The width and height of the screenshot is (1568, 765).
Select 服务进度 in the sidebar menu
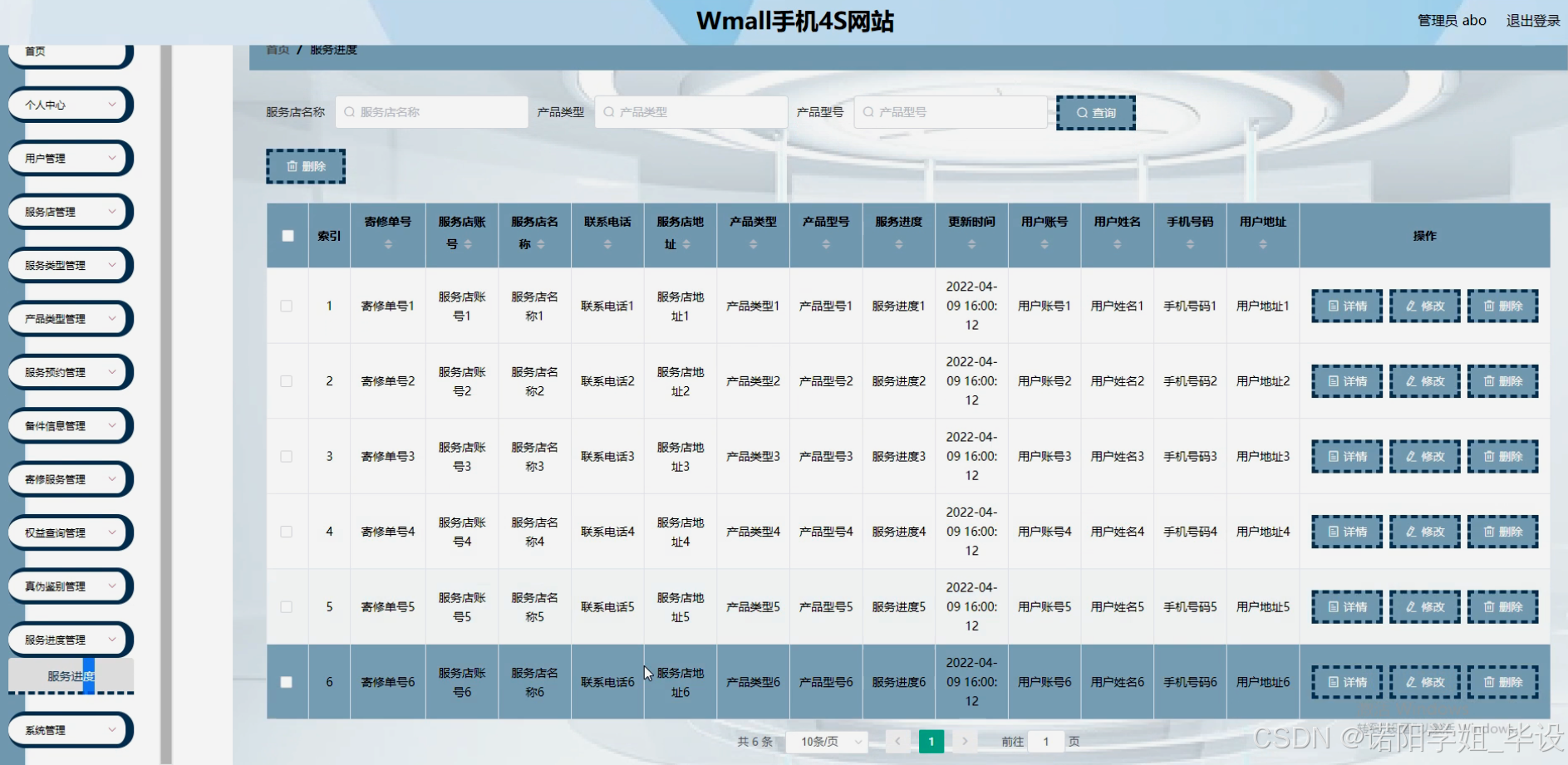pyautogui.click(x=70, y=674)
